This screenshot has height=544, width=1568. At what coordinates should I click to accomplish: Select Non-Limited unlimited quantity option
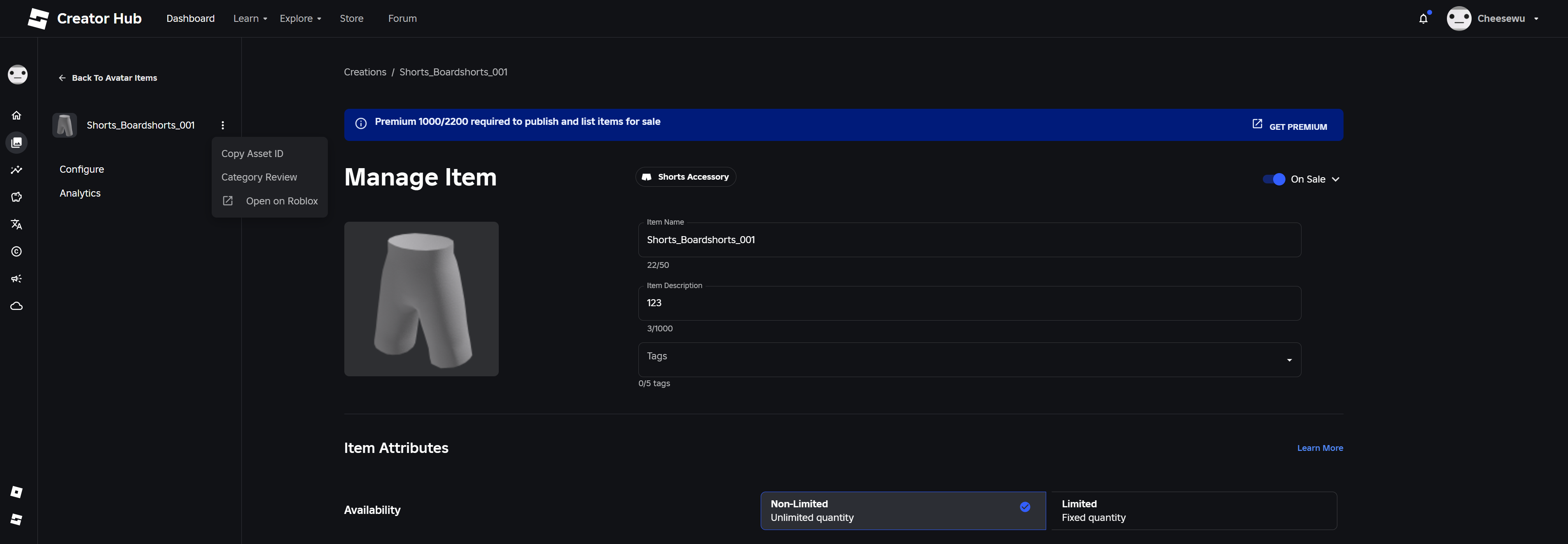tap(903, 511)
